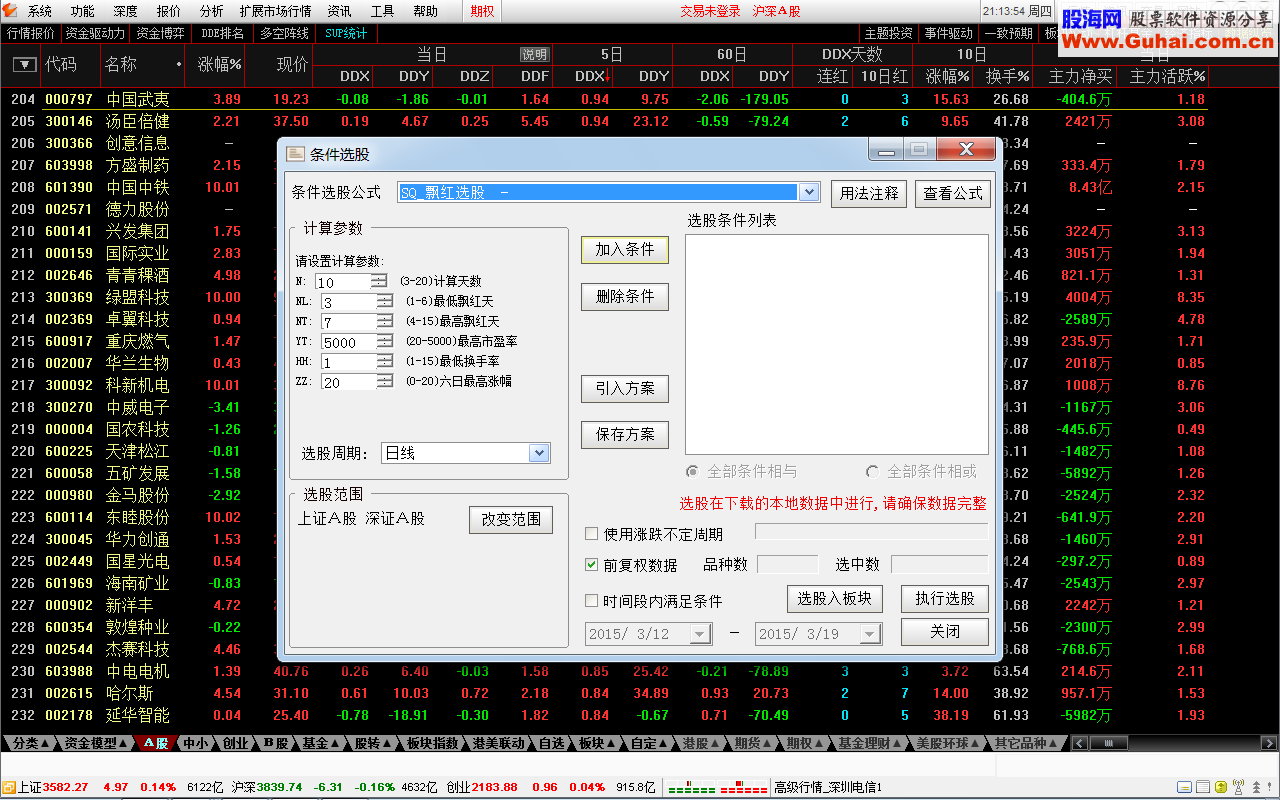
Task: Click the 保存方案 button
Action: tap(625, 435)
